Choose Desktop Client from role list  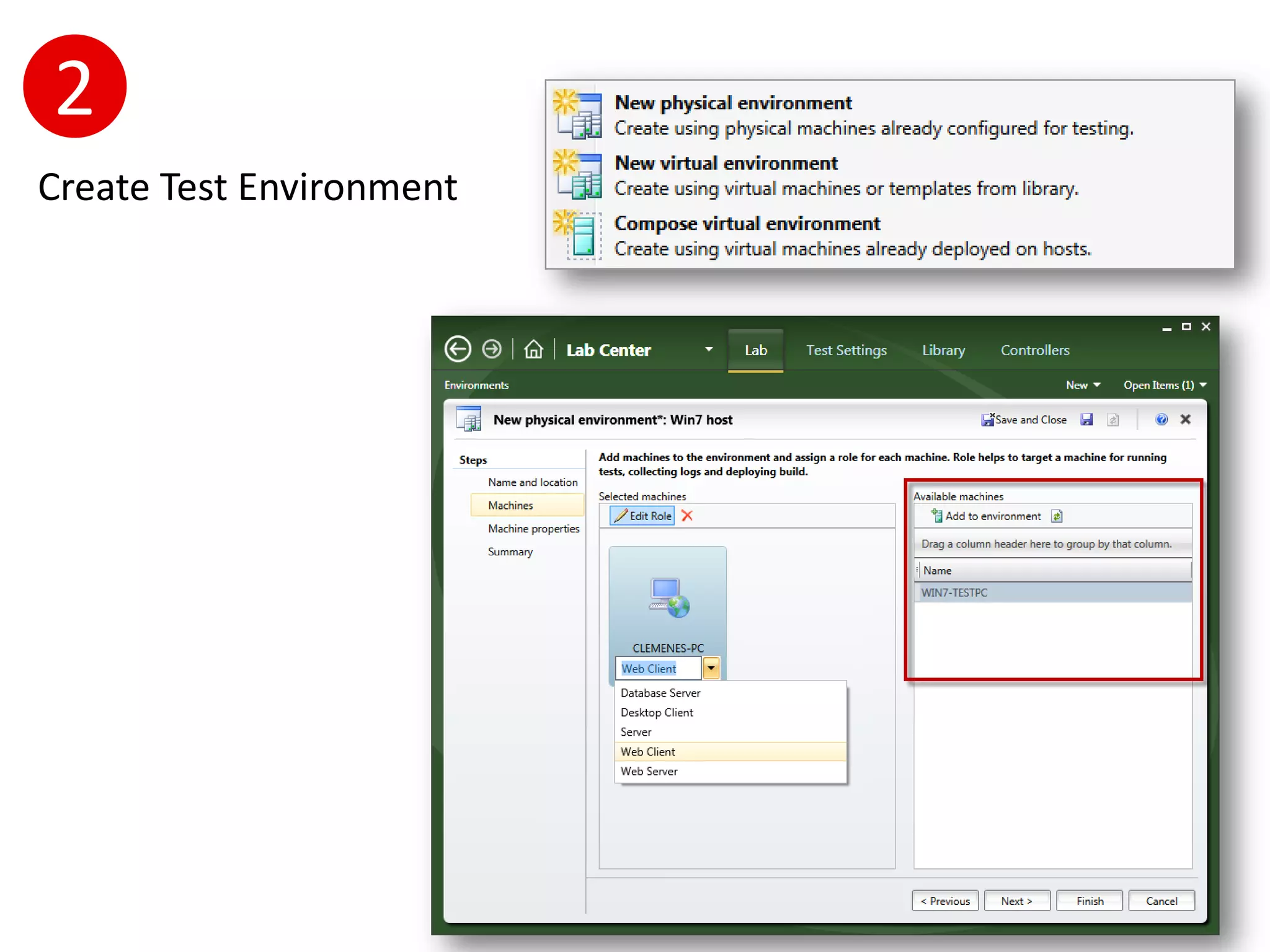[730, 713]
